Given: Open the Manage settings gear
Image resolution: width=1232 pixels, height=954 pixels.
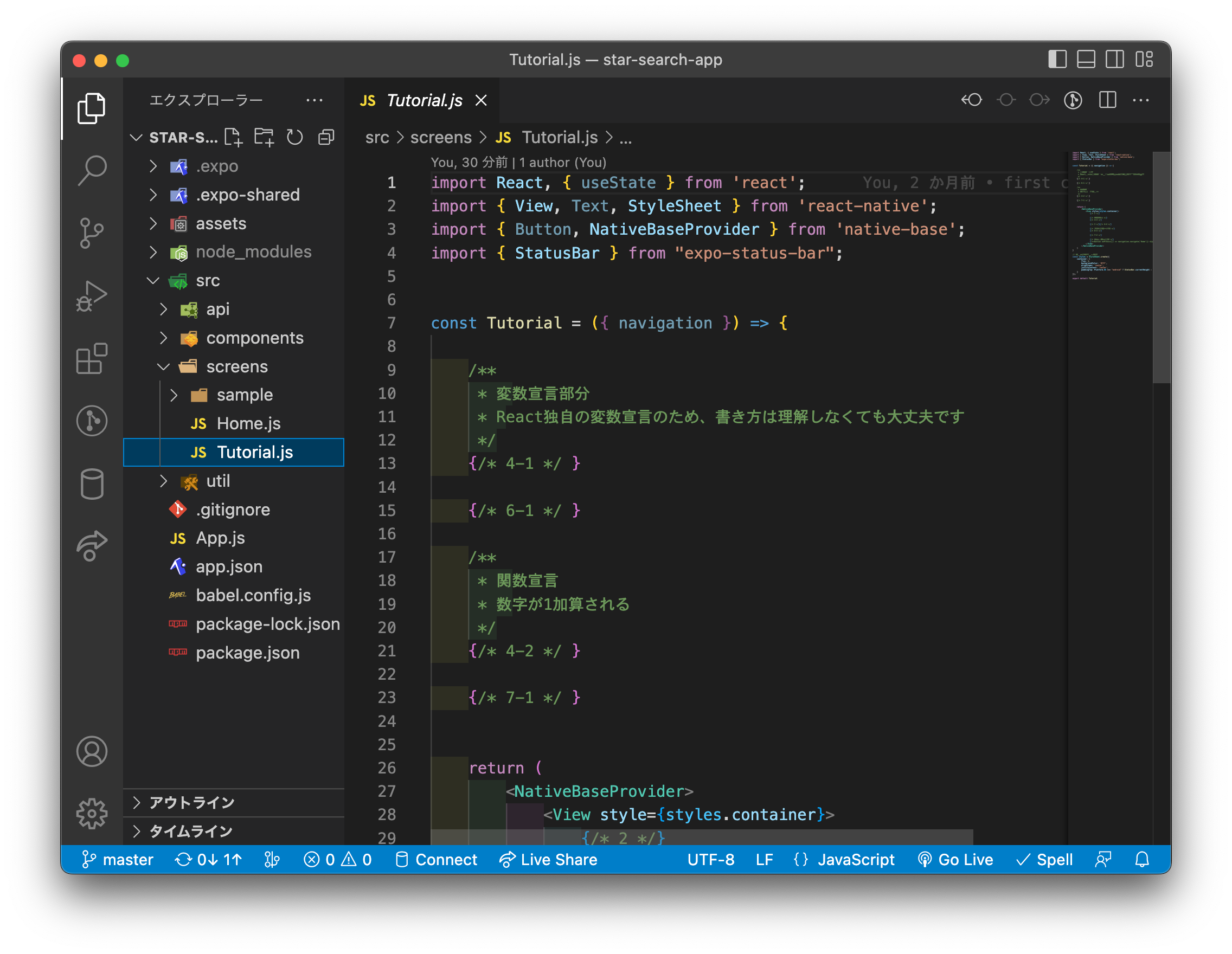Looking at the screenshot, I should click(x=92, y=814).
